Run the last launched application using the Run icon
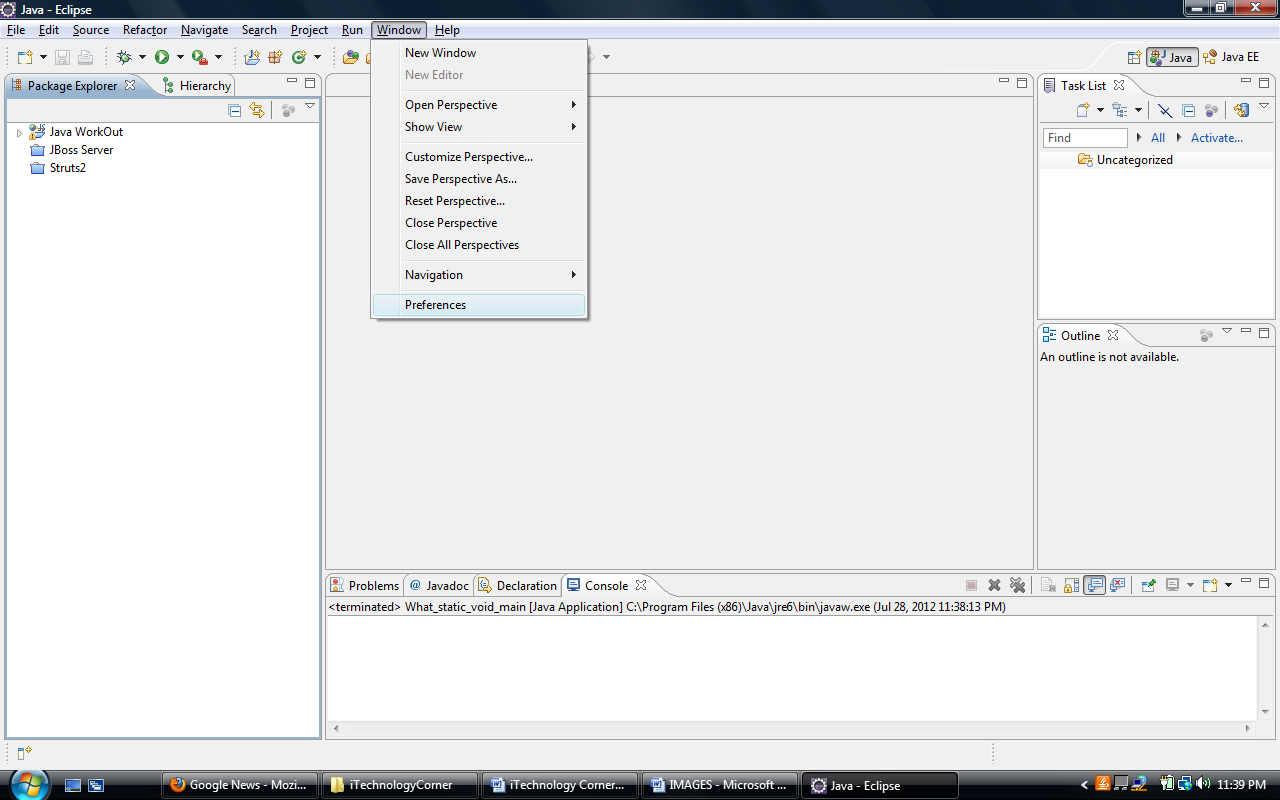The image size is (1280, 800). click(x=163, y=57)
